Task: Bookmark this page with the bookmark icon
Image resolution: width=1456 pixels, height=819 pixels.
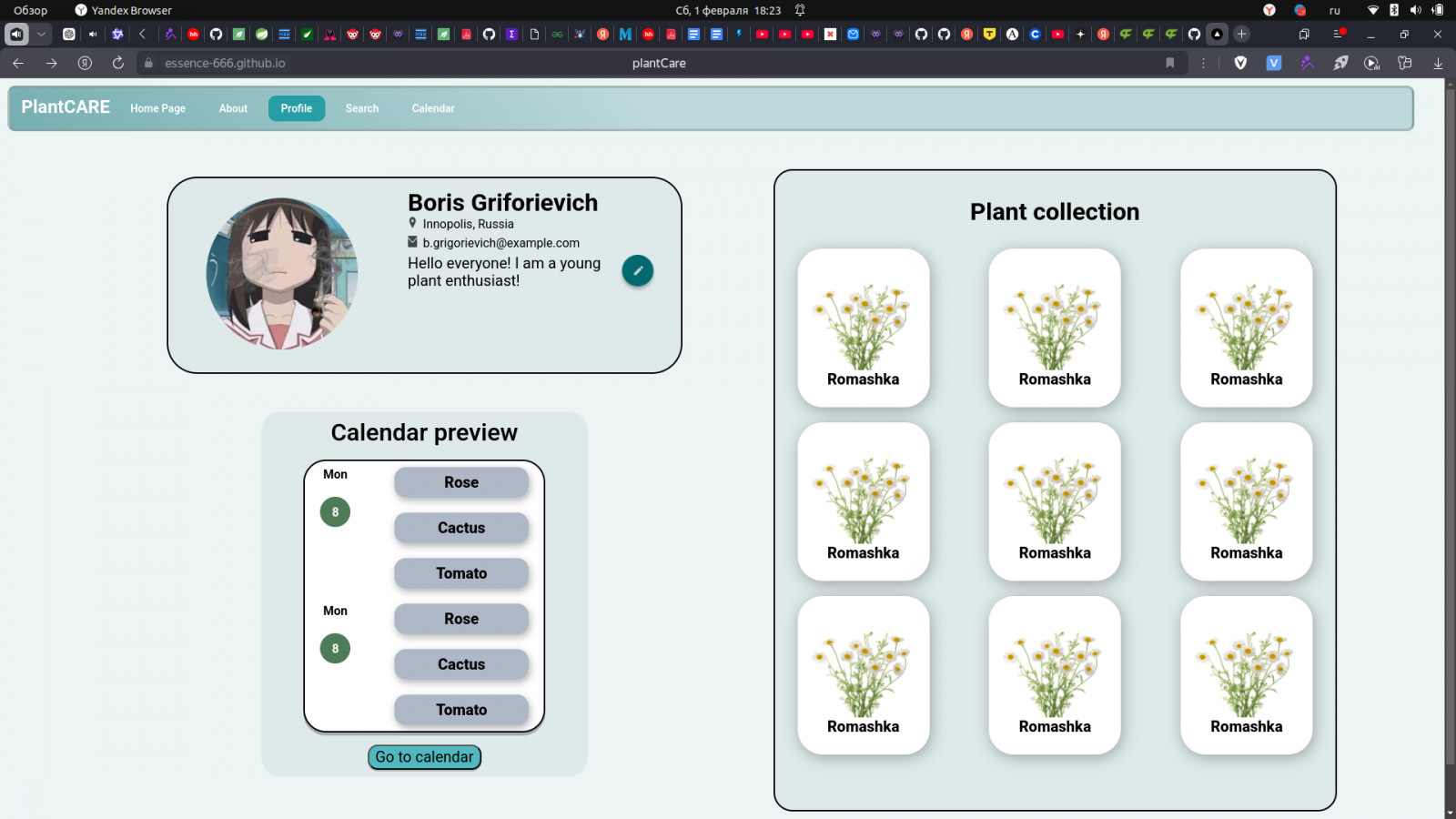Action: [1170, 63]
